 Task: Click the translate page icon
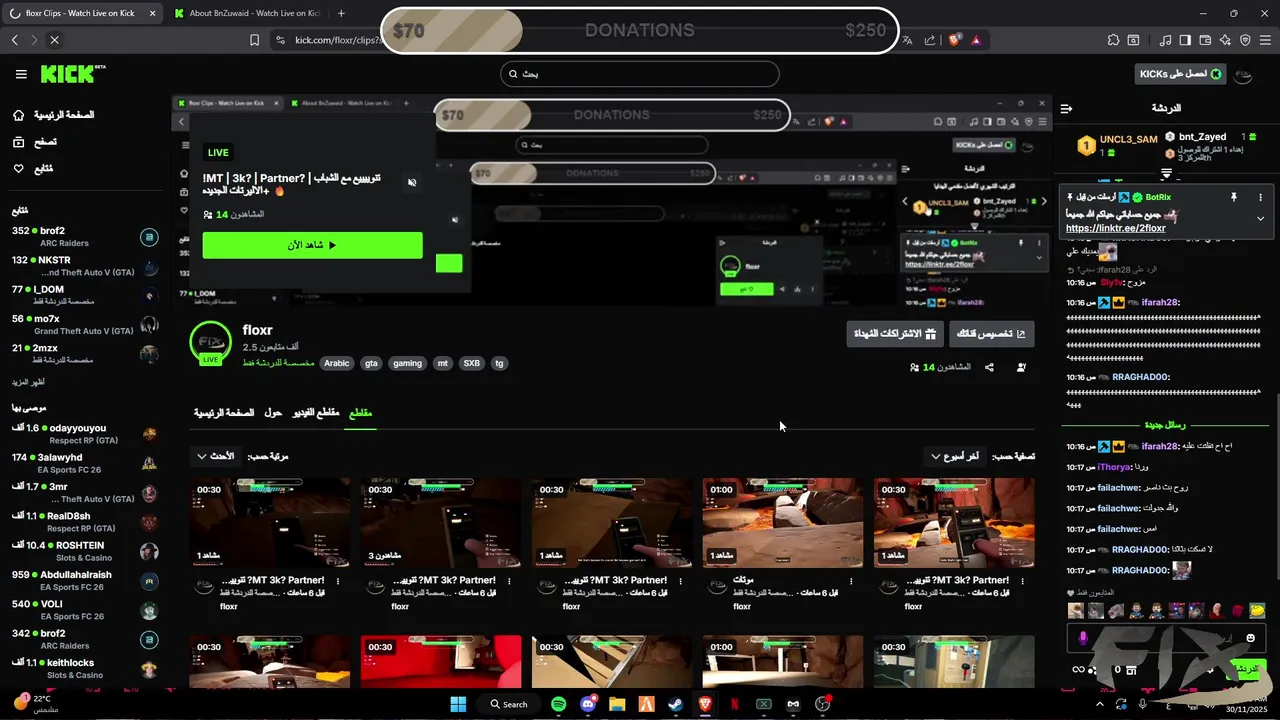(x=907, y=40)
